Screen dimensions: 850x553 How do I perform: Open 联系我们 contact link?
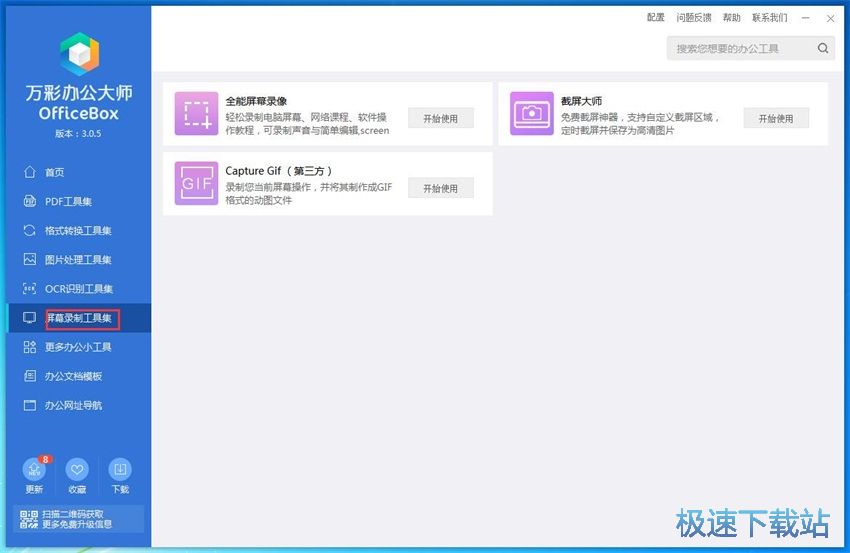point(770,17)
